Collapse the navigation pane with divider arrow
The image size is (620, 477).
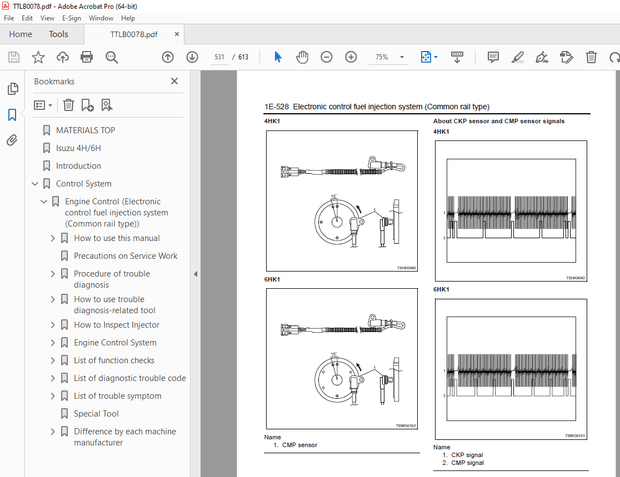196,274
